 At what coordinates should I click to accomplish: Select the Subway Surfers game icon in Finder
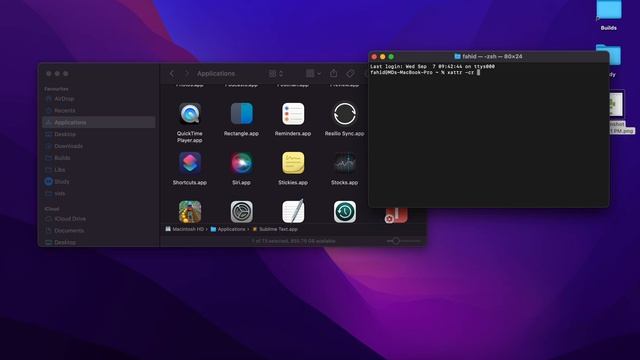(x=190, y=212)
